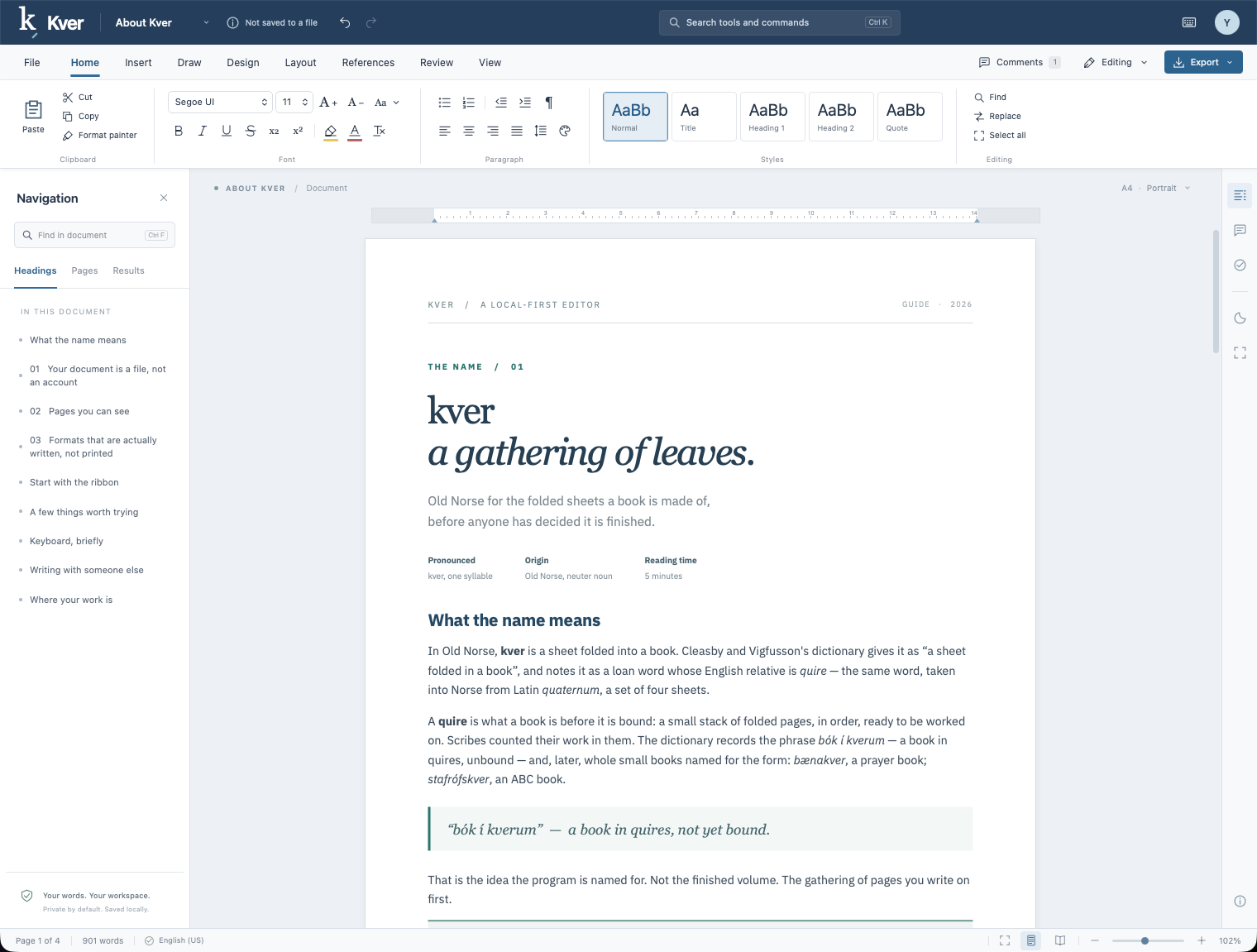Pick the red font color button
This screenshot has height=952, width=1257.
coord(355,131)
